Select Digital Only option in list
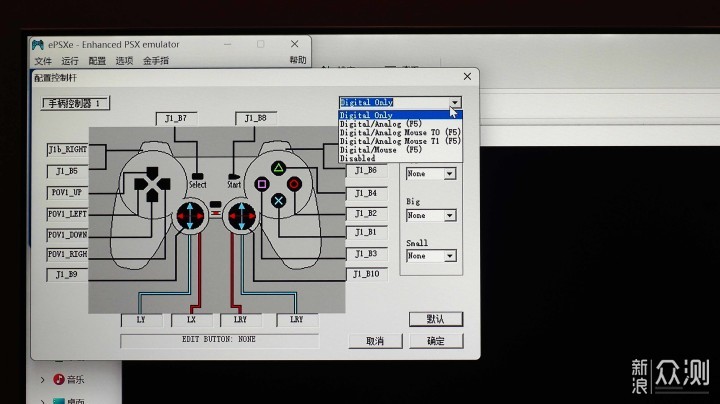Viewport: 720px width, 404px height. [400, 115]
